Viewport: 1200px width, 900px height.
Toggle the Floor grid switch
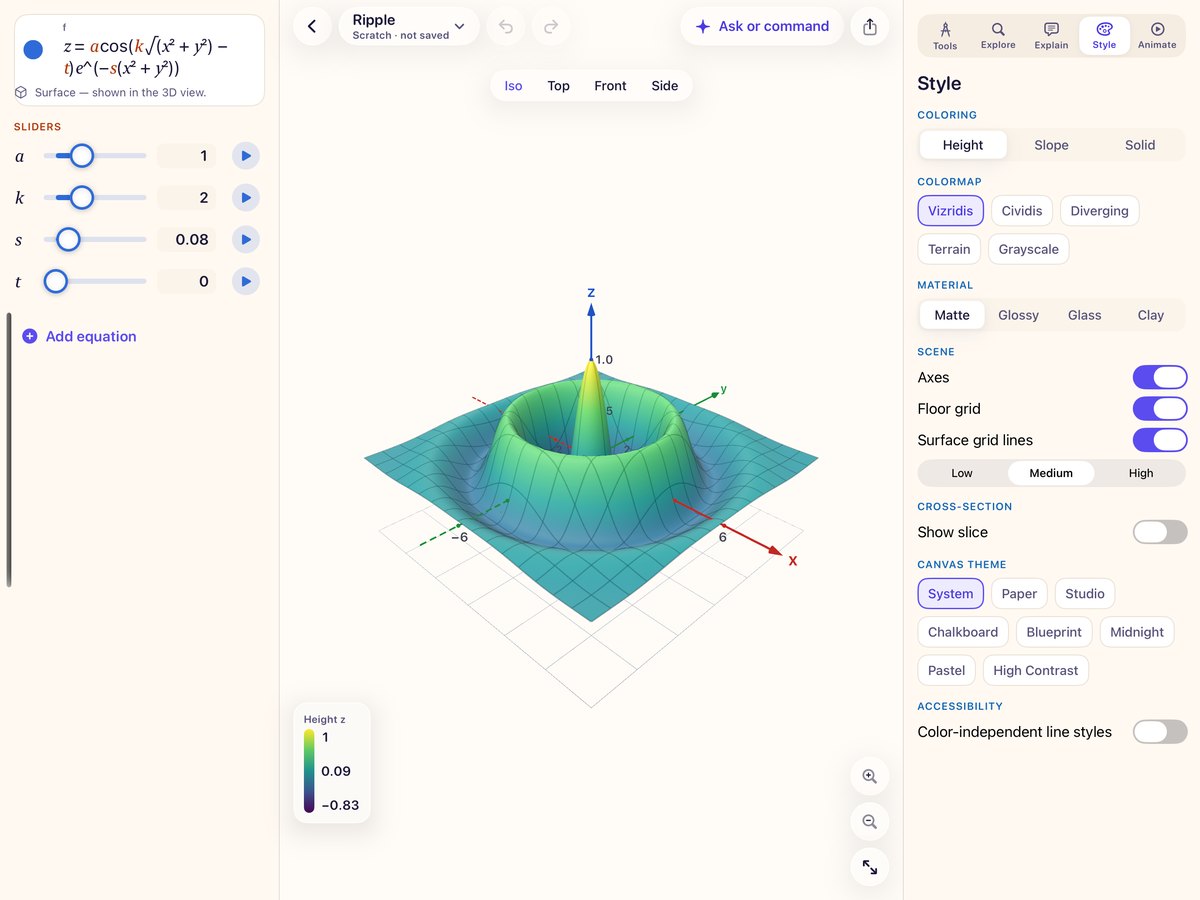point(1160,409)
